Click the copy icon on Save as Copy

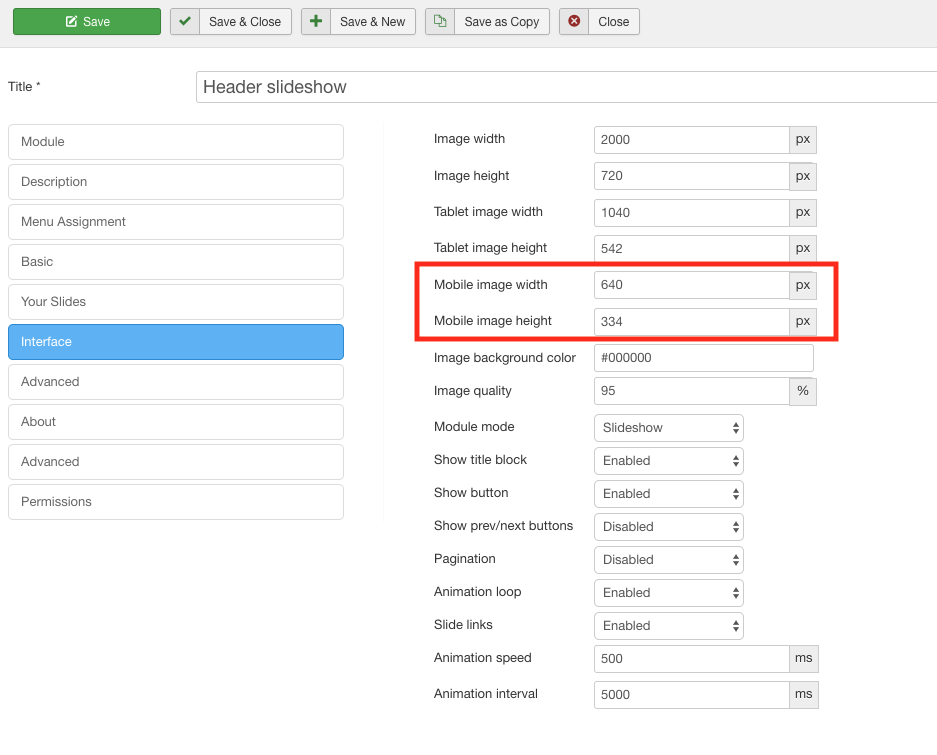click(x=440, y=22)
